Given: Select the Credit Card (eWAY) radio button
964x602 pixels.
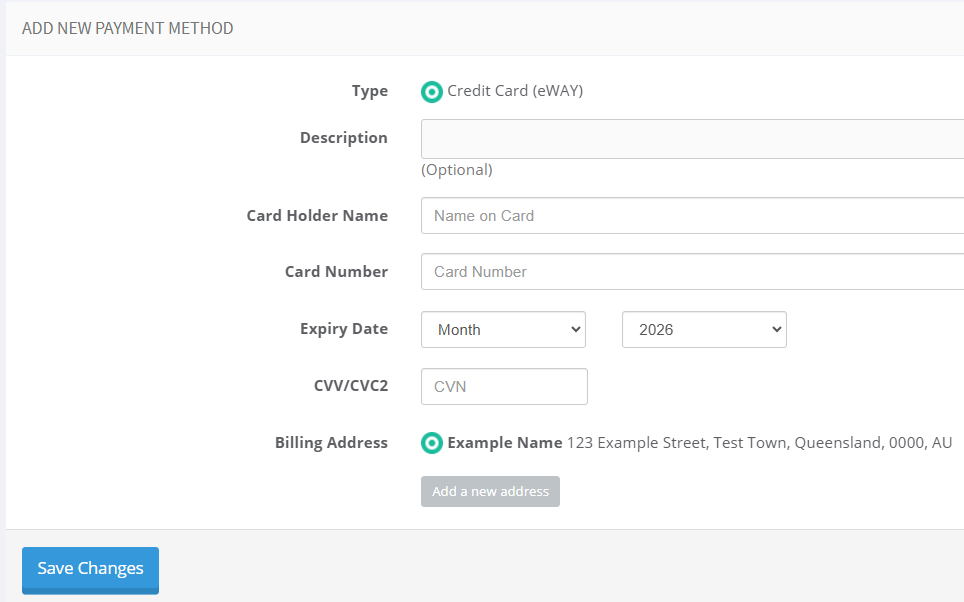Looking at the screenshot, I should coord(432,92).
